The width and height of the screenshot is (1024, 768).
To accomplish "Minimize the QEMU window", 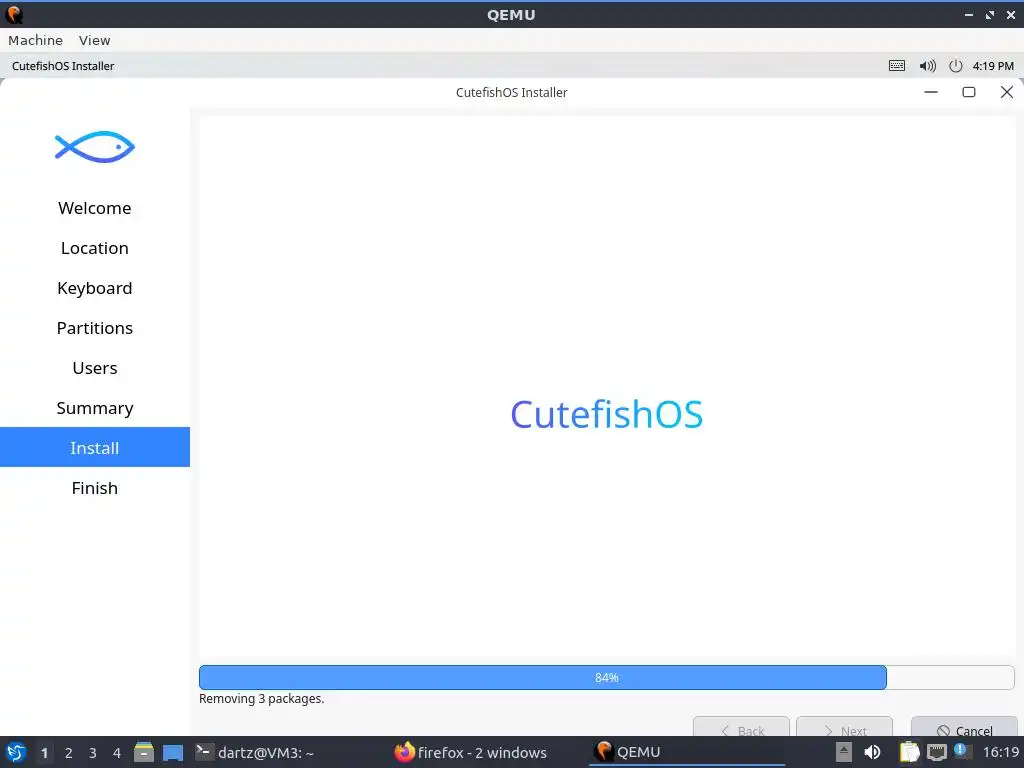I will (969, 14).
